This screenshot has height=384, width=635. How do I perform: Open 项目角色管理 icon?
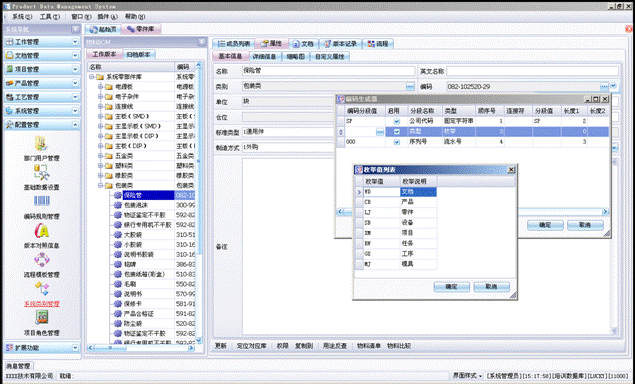[41, 318]
